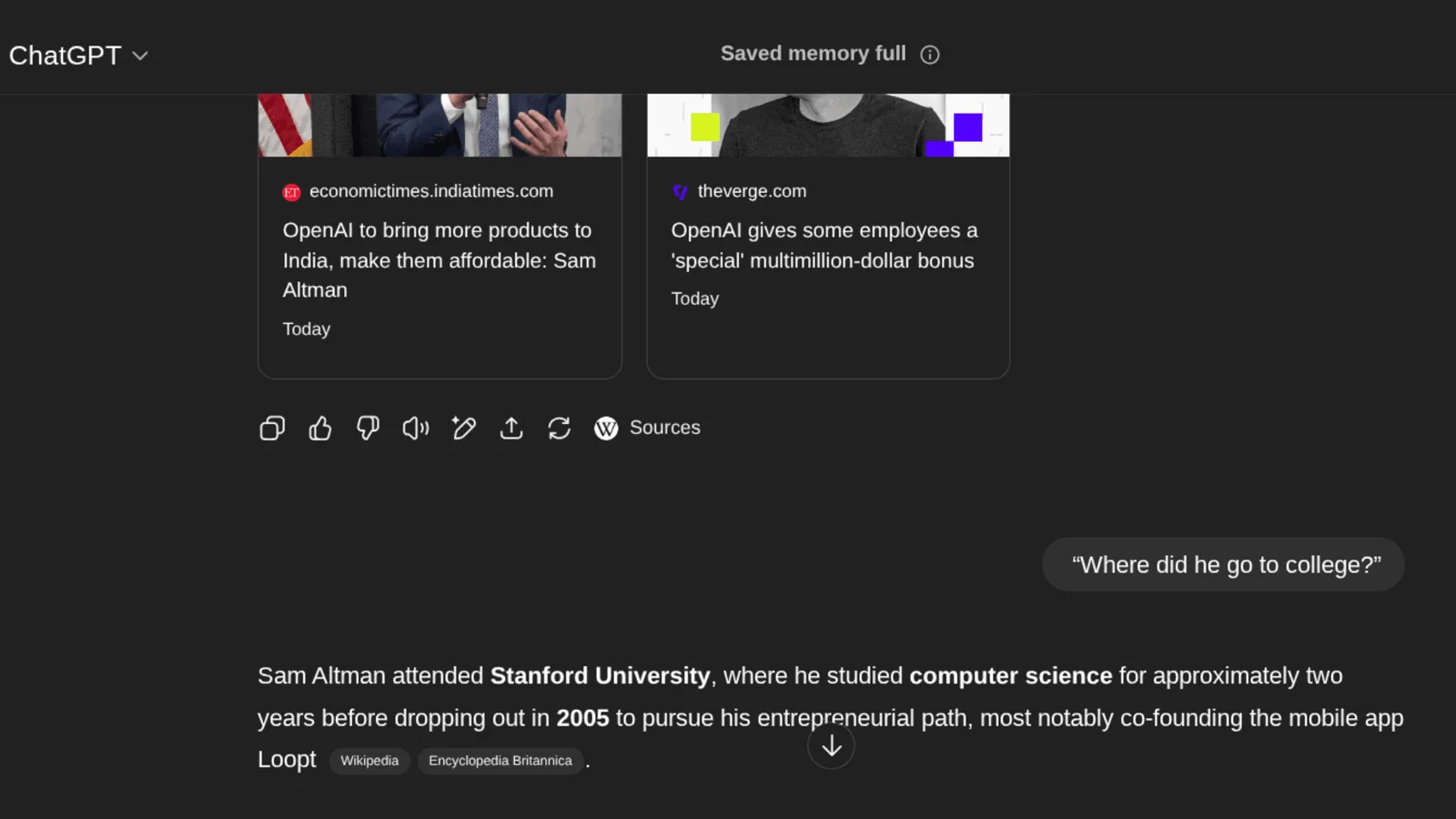Click the user's question bubble about college

tap(1223, 564)
